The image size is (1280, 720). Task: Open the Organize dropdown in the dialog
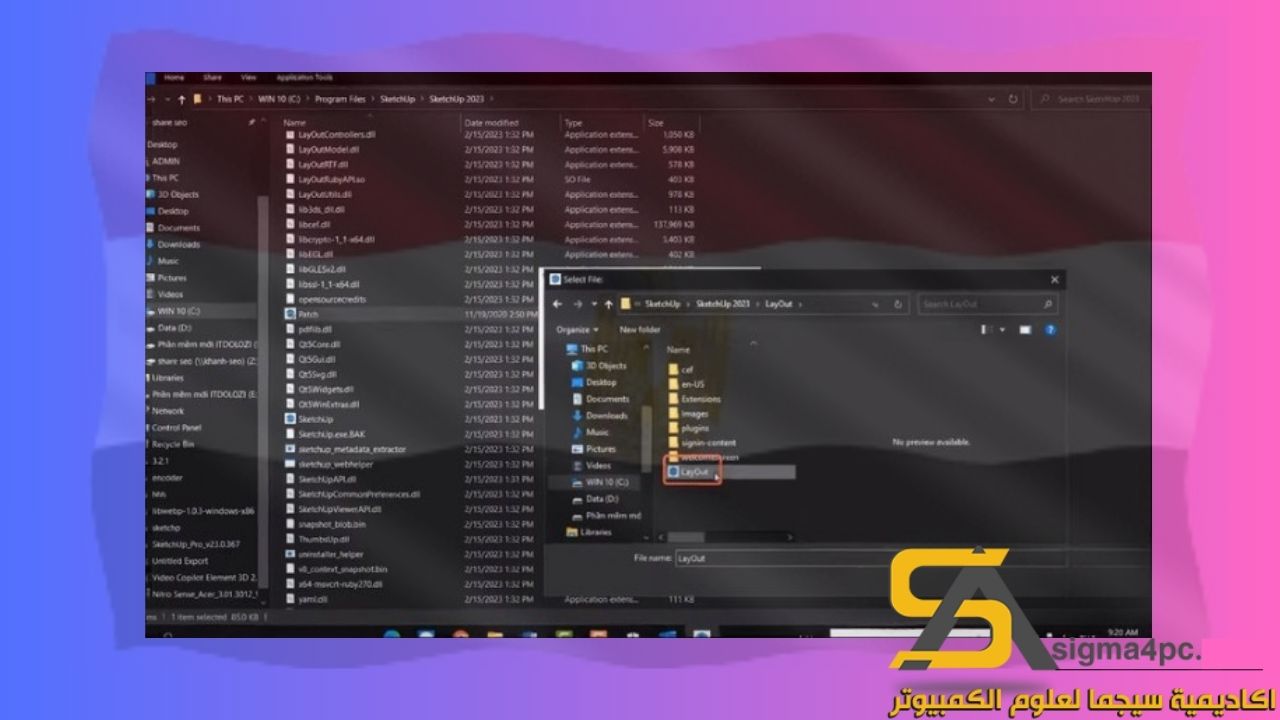pyautogui.click(x=577, y=329)
